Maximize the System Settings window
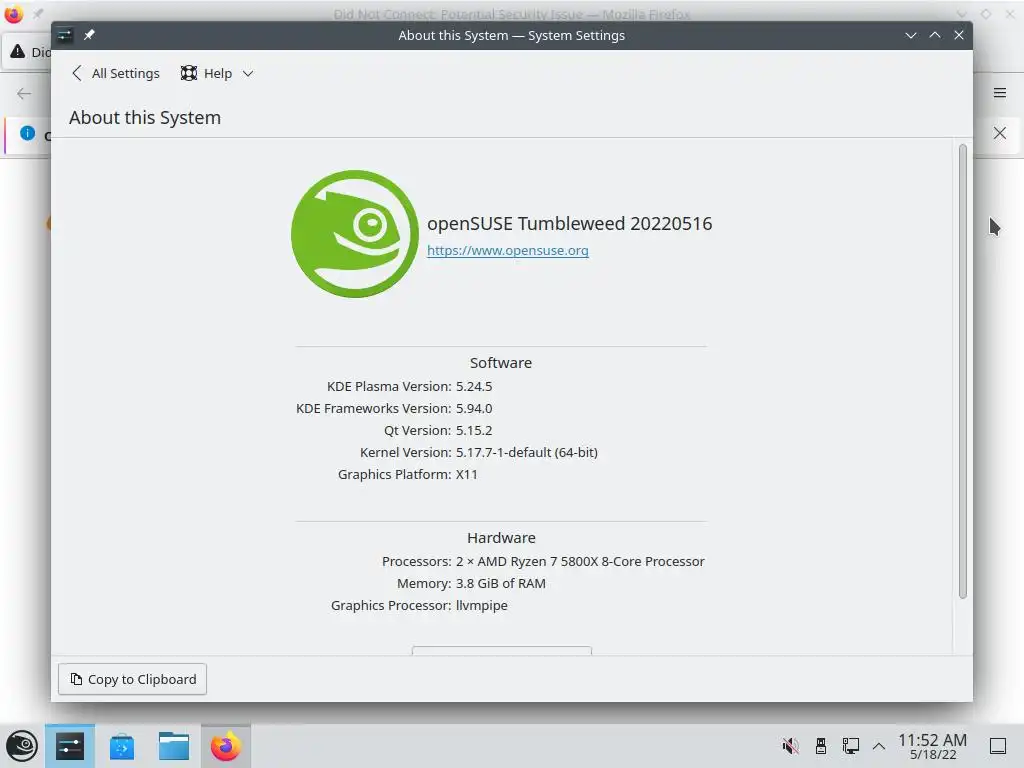Image resolution: width=1024 pixels, height=768 pixels. tap(935, 35)
